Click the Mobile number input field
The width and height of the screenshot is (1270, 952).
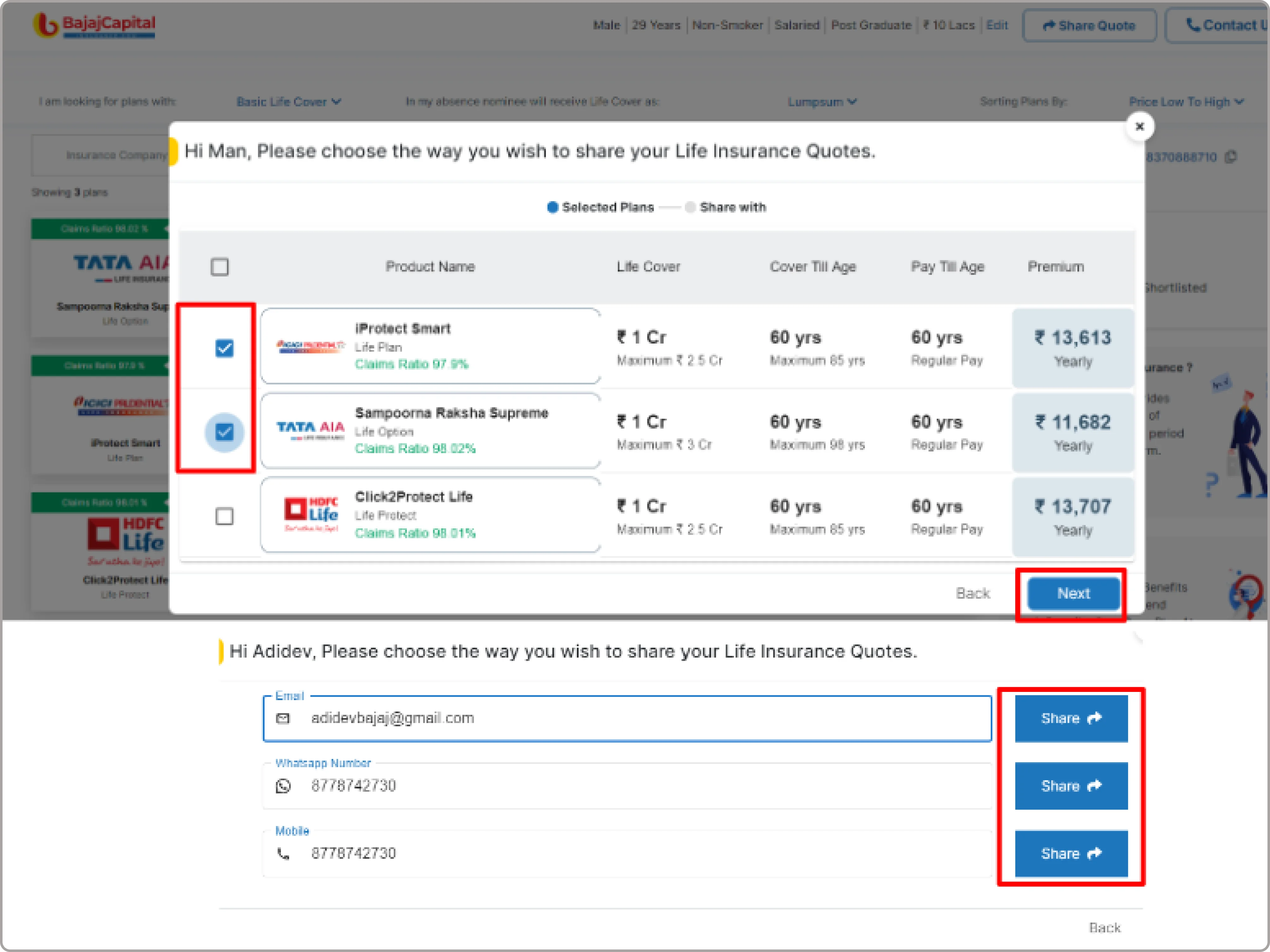click(x=627, y=854)
